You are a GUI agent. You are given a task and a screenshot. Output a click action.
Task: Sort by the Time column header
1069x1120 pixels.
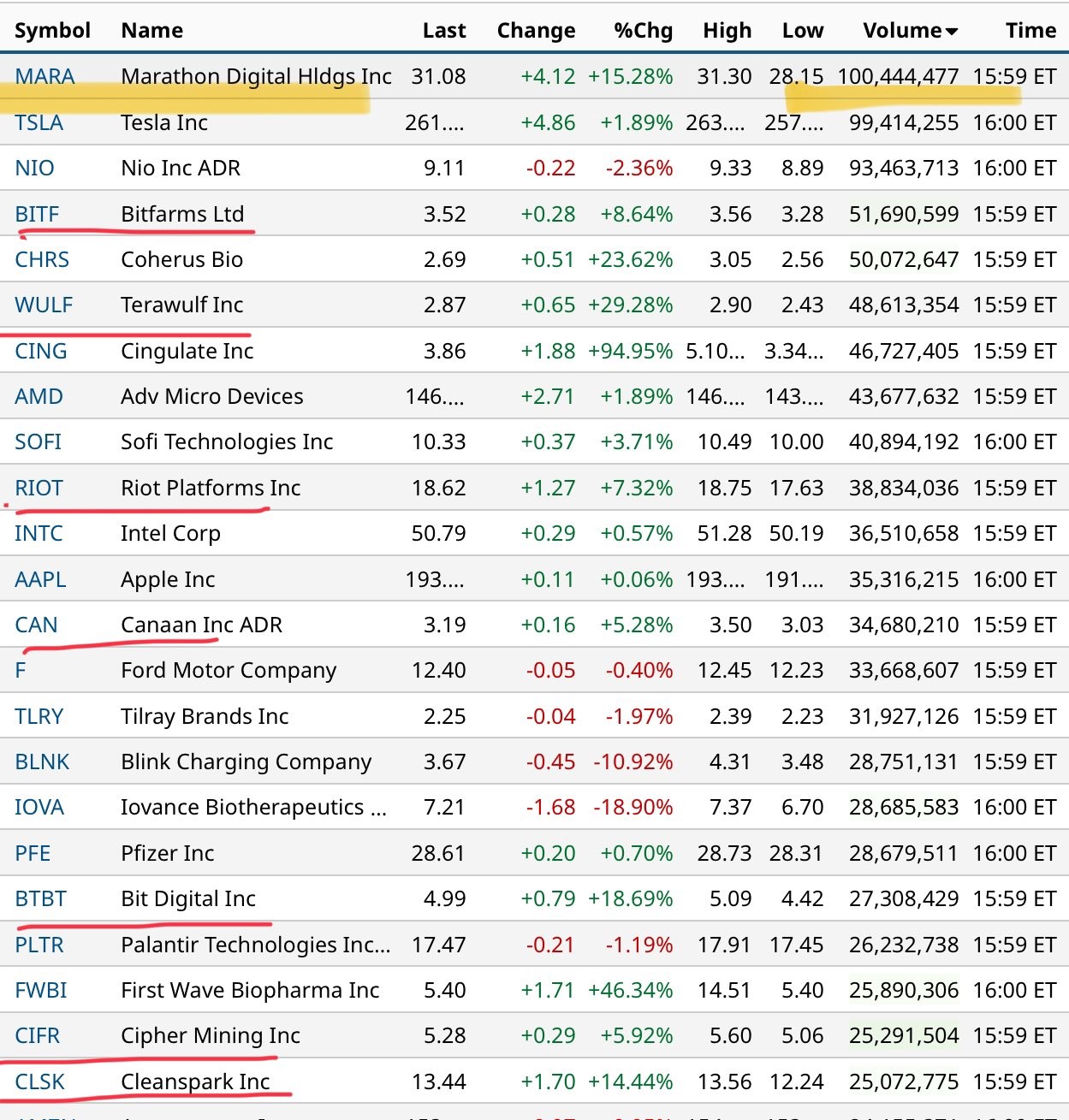click(x=1031, y=31)
